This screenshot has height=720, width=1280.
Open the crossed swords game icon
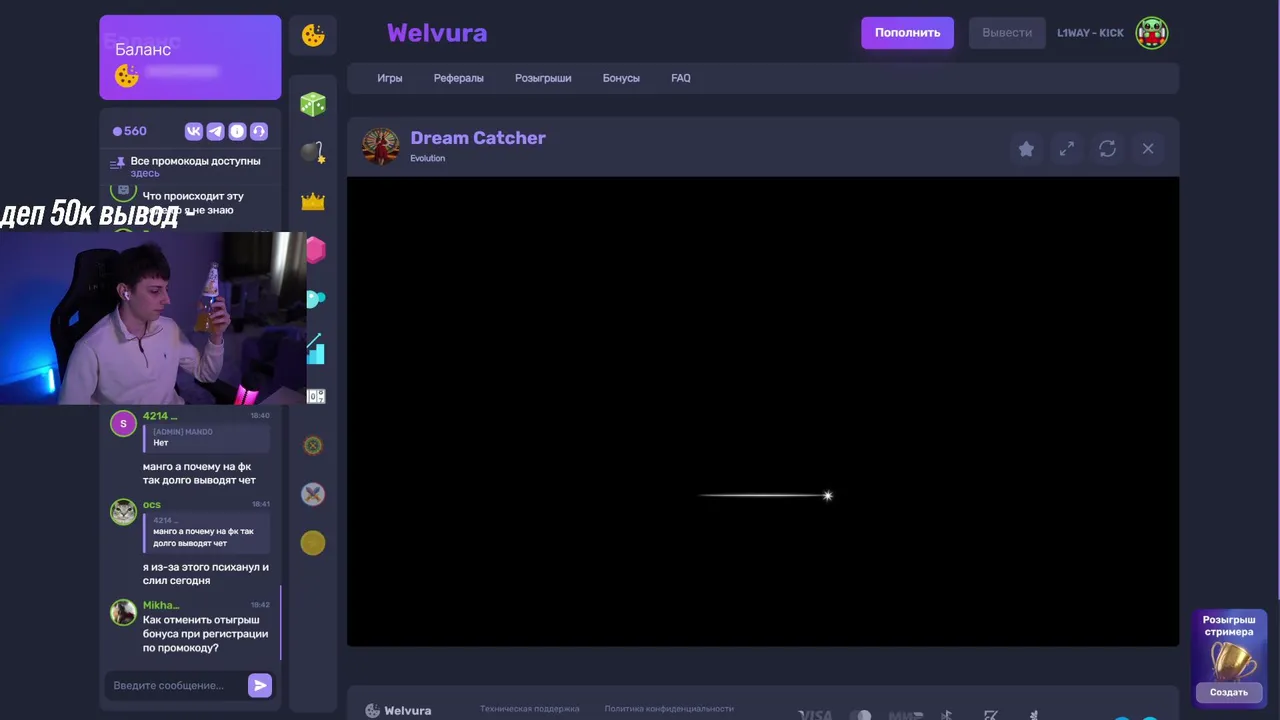(313, 494)
